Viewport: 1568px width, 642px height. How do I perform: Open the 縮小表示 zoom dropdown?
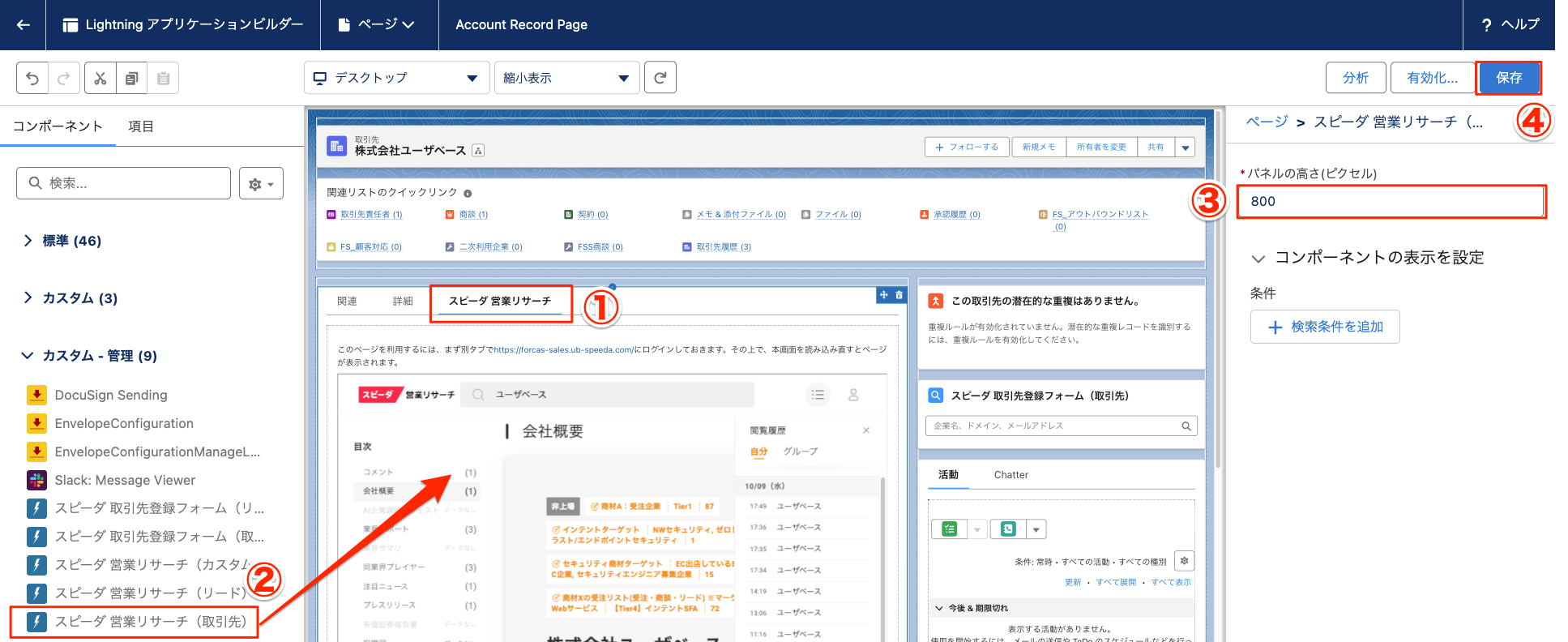coord(566,78)
